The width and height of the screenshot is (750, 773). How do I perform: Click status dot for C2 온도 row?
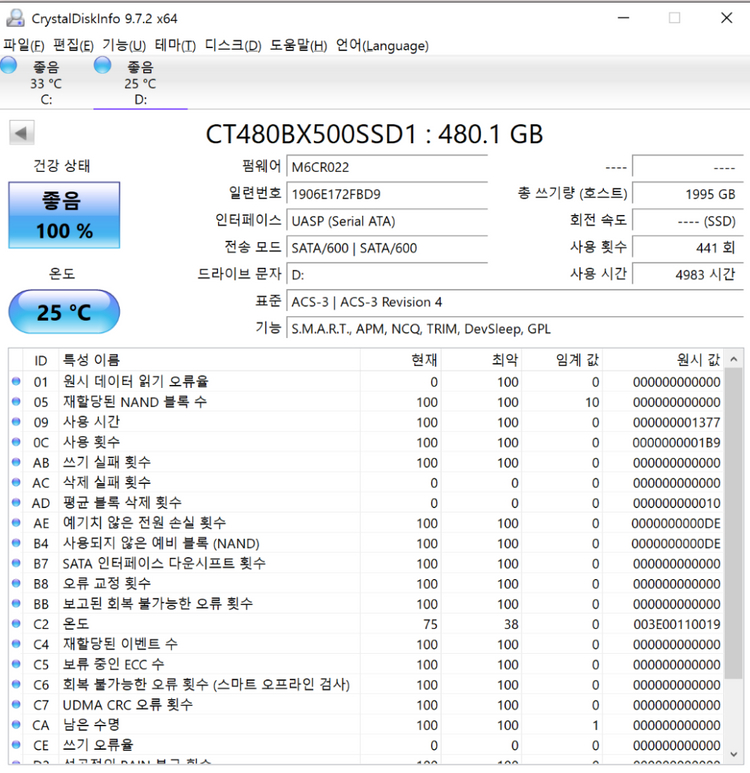pyautogui.click(x=16, y=624)
